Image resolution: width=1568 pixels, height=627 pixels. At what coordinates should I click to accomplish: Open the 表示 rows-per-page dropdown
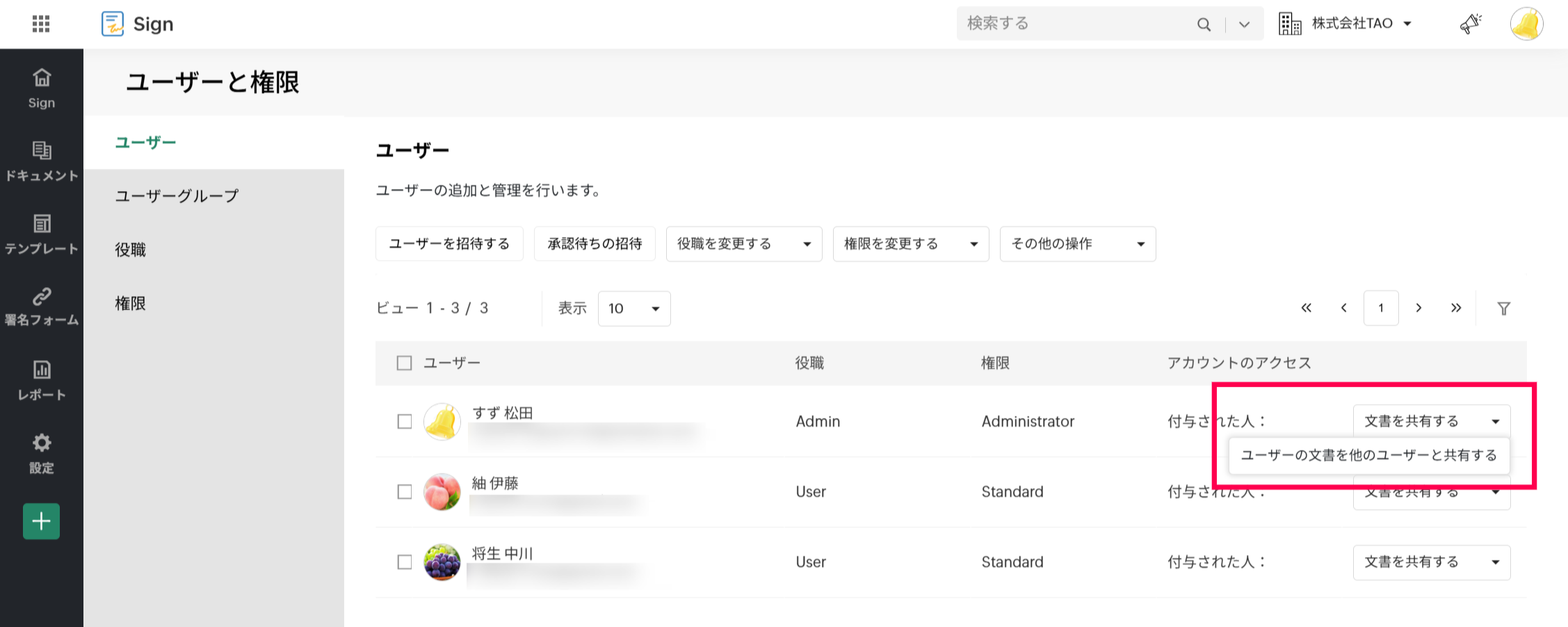[x=633, y=309]
